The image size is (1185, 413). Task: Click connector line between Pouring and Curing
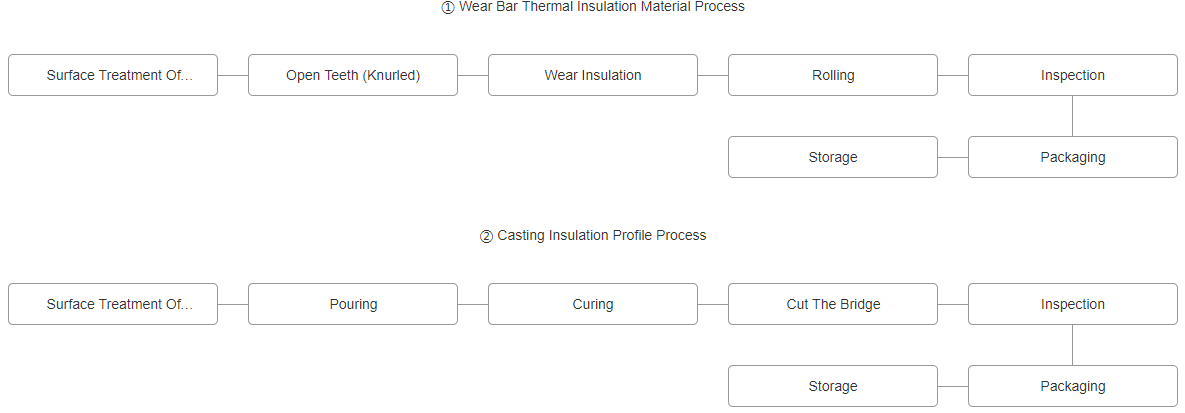[x=473, y=304]
